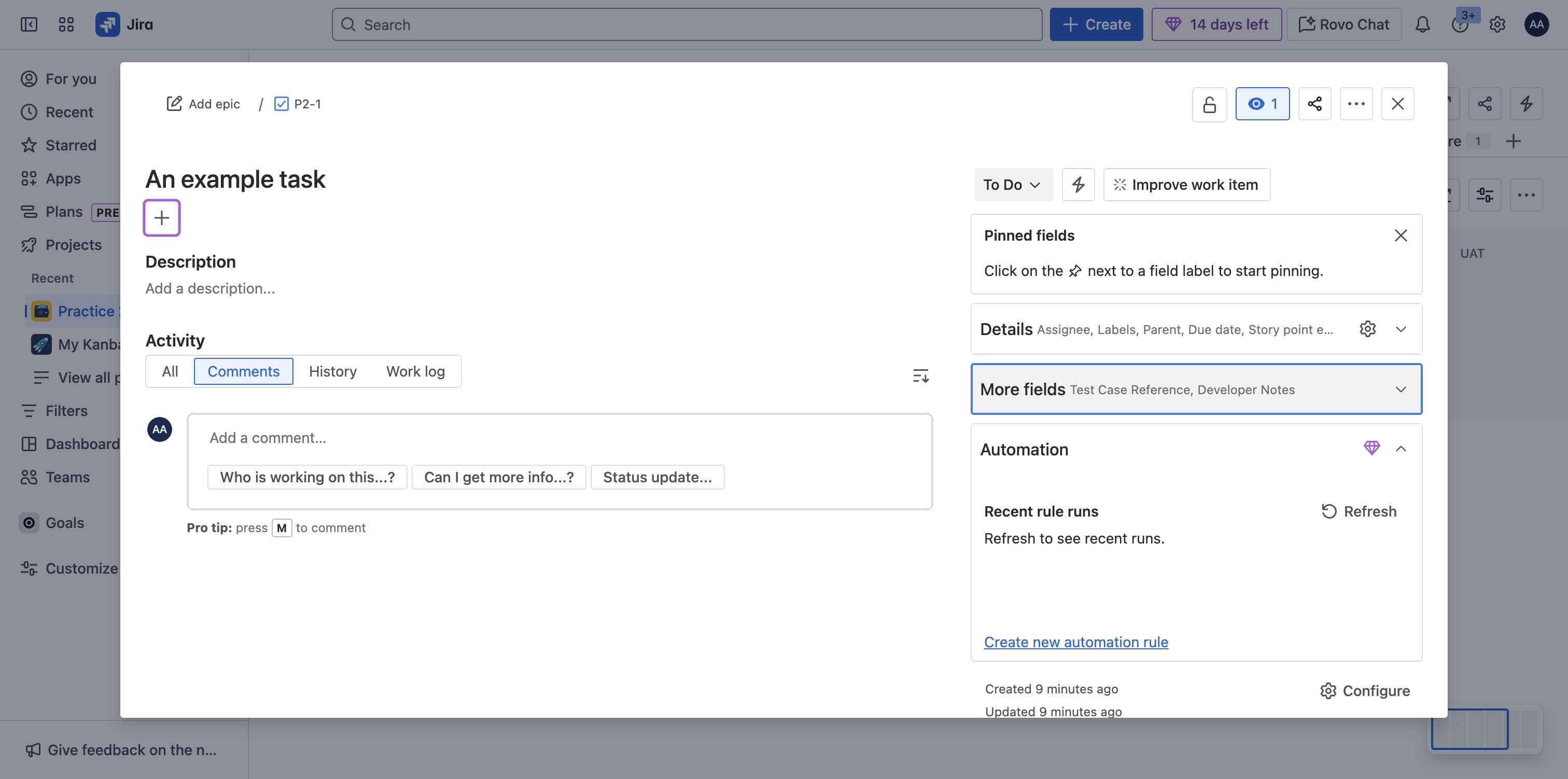Screen dimensions: 1568x779
Task: Open the app switcher grid icon
Action: coord(66,24)
